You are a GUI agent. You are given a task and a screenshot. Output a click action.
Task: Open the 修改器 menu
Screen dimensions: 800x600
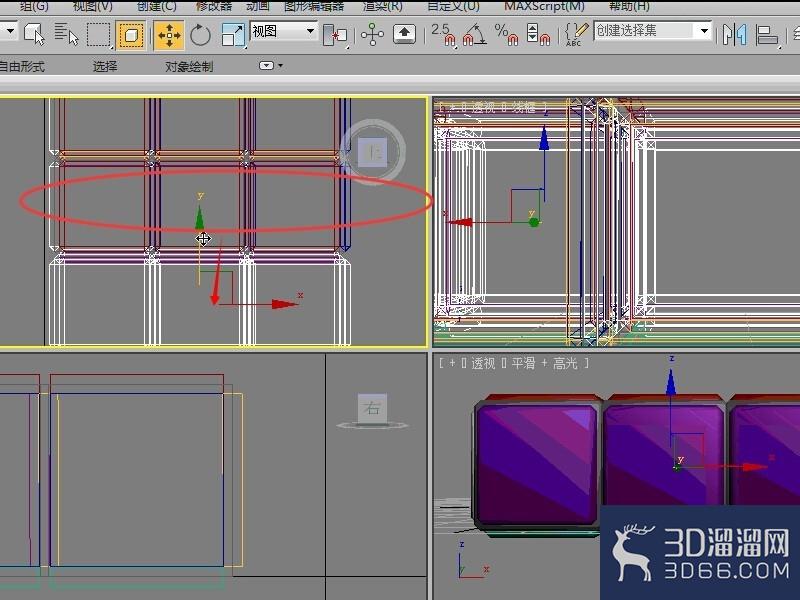214,6
